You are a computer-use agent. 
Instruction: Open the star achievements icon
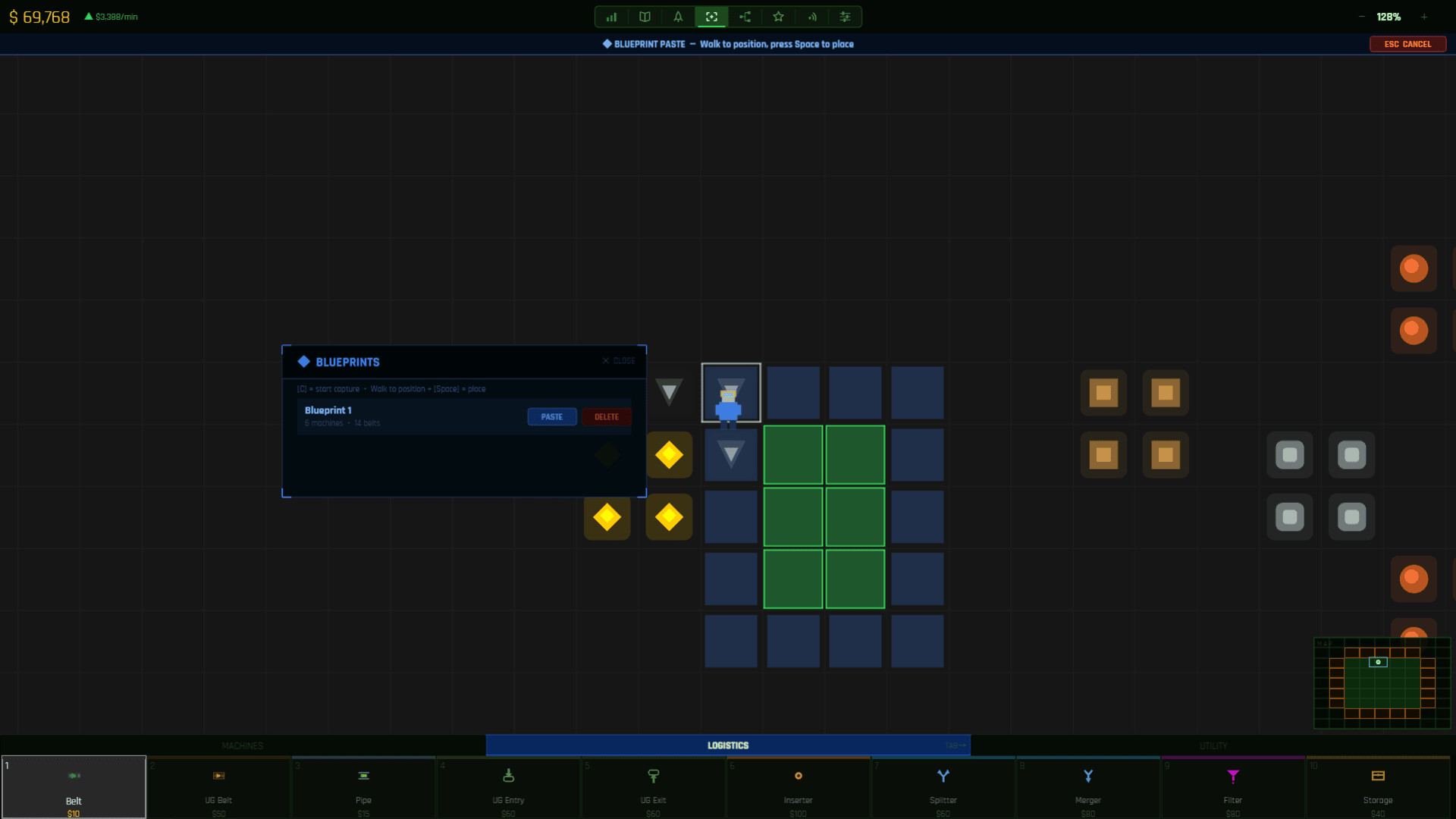pos(778,17)
